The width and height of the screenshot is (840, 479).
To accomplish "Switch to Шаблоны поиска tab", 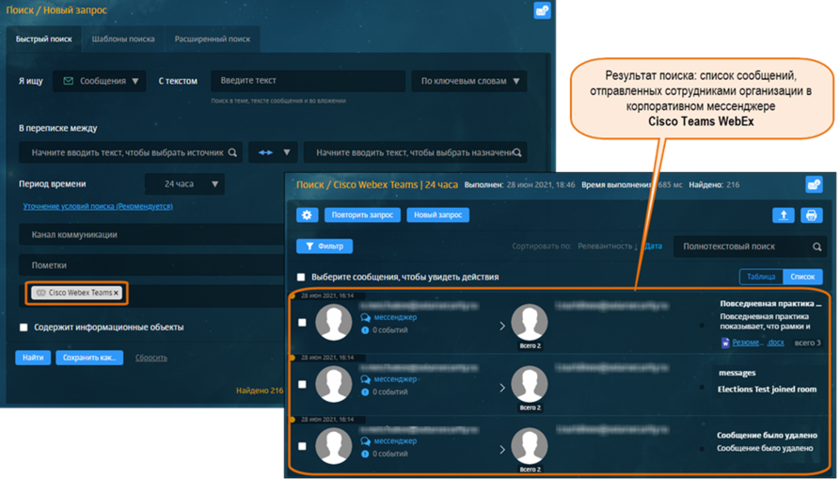I will 123,39.
